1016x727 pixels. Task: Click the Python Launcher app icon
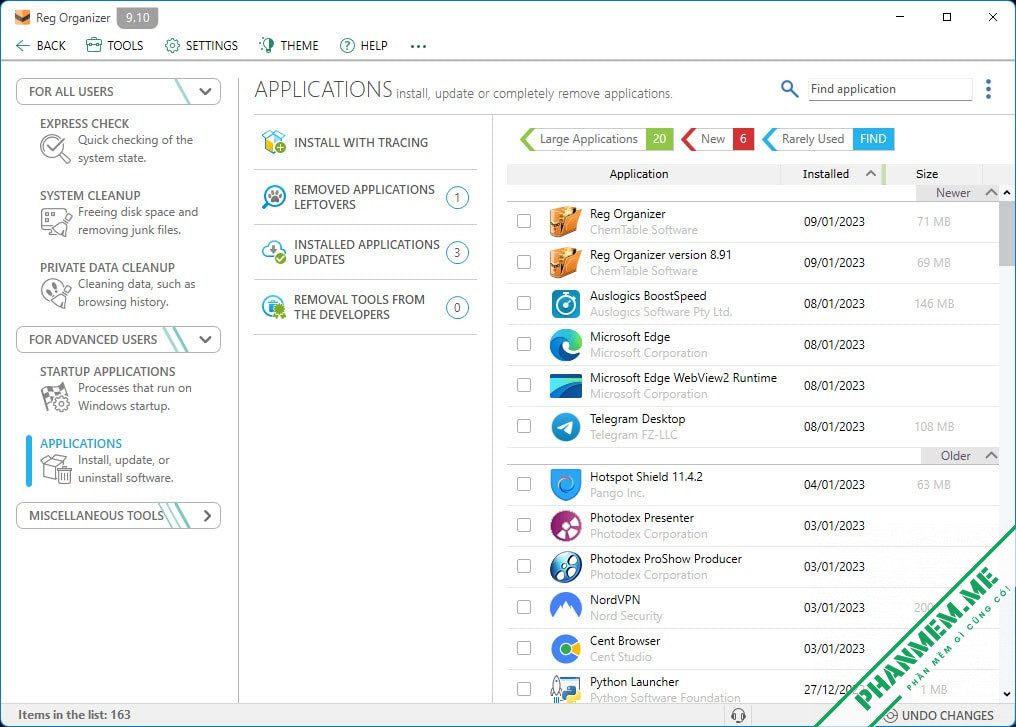click(x=566, y=689)
